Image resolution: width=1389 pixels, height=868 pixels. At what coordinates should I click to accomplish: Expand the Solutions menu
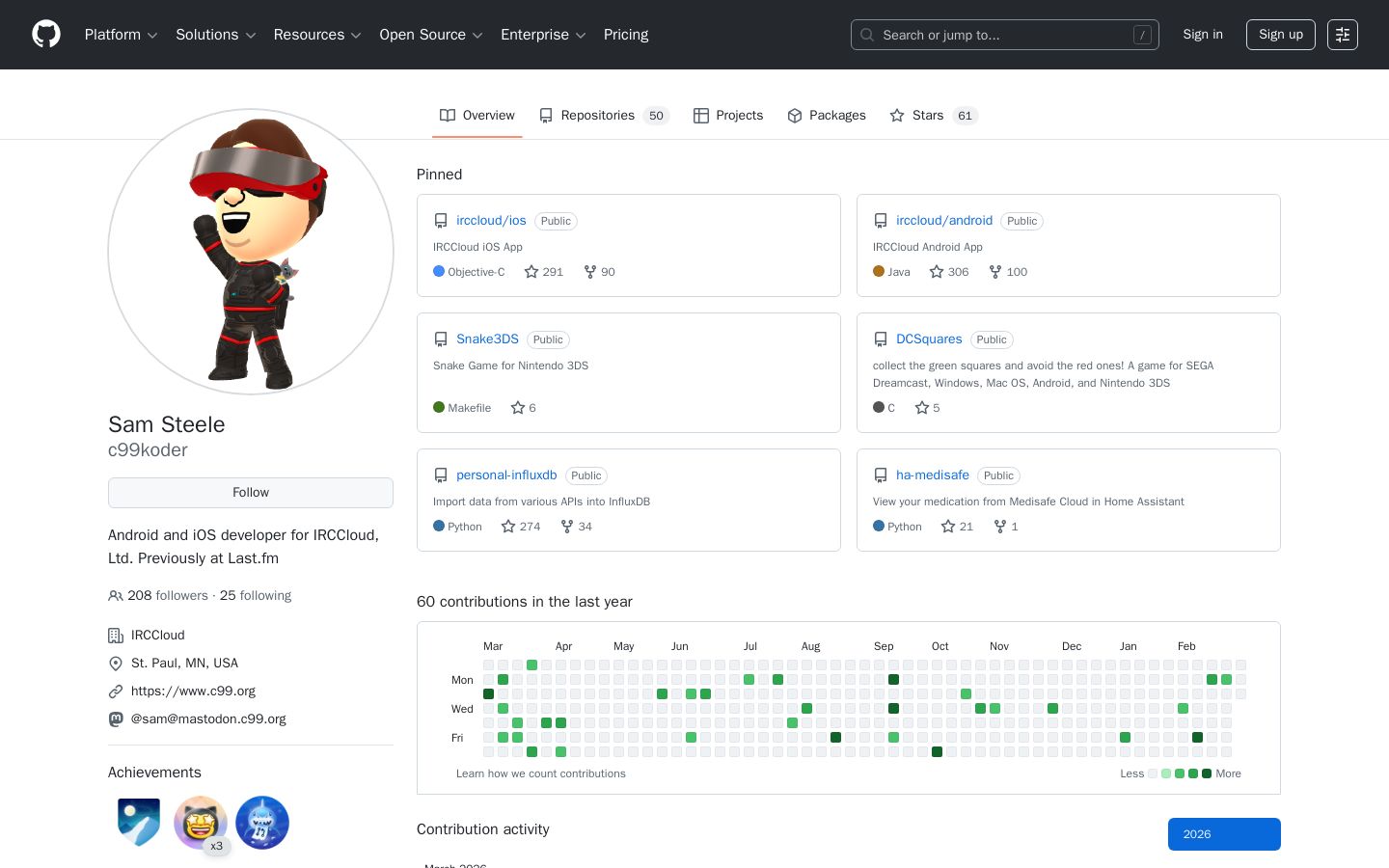tap(216, 35)
